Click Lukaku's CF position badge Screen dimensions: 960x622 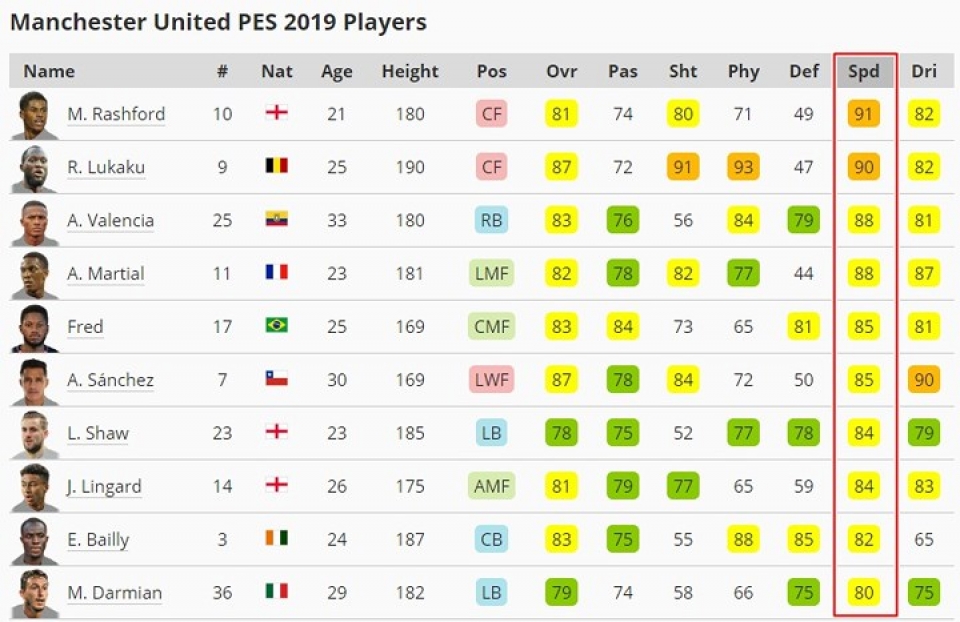[491, 167]
